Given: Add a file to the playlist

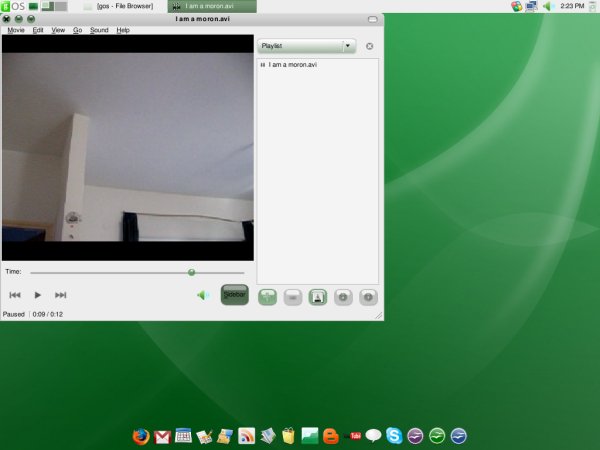Looking at the screenshot, I should coord(267,297).
